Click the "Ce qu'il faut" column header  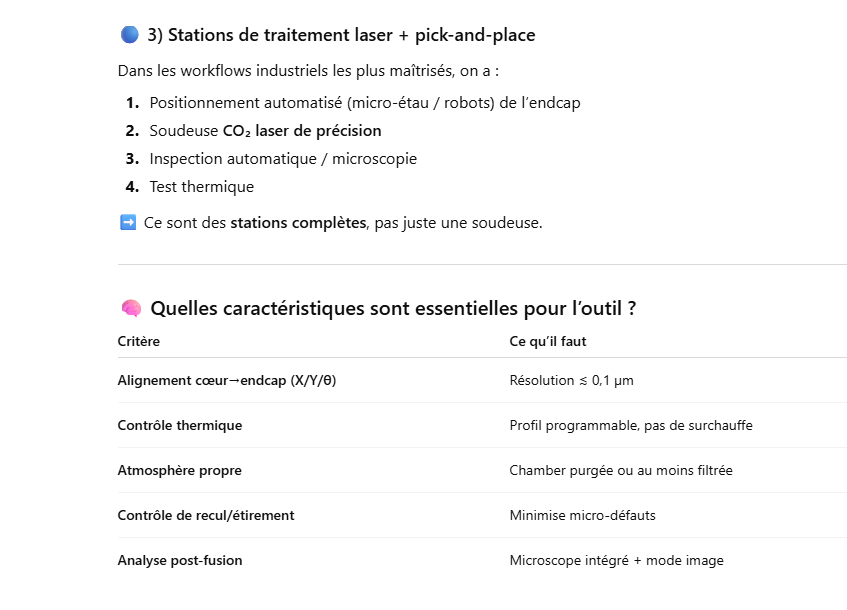pos(548,341)
